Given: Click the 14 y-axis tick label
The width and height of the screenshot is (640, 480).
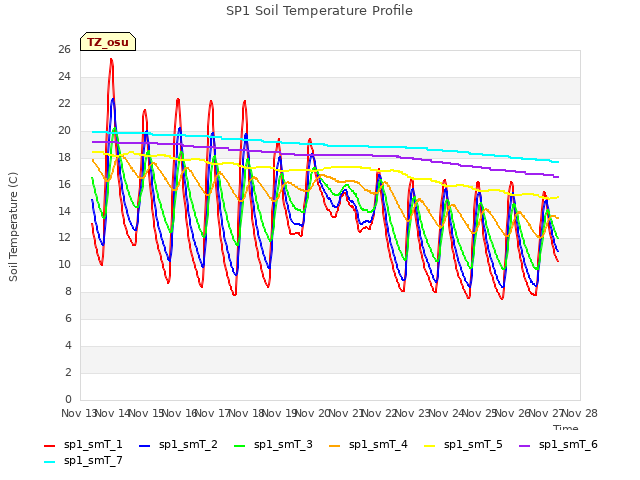Looking at the screenshot, I should [64, 211].
